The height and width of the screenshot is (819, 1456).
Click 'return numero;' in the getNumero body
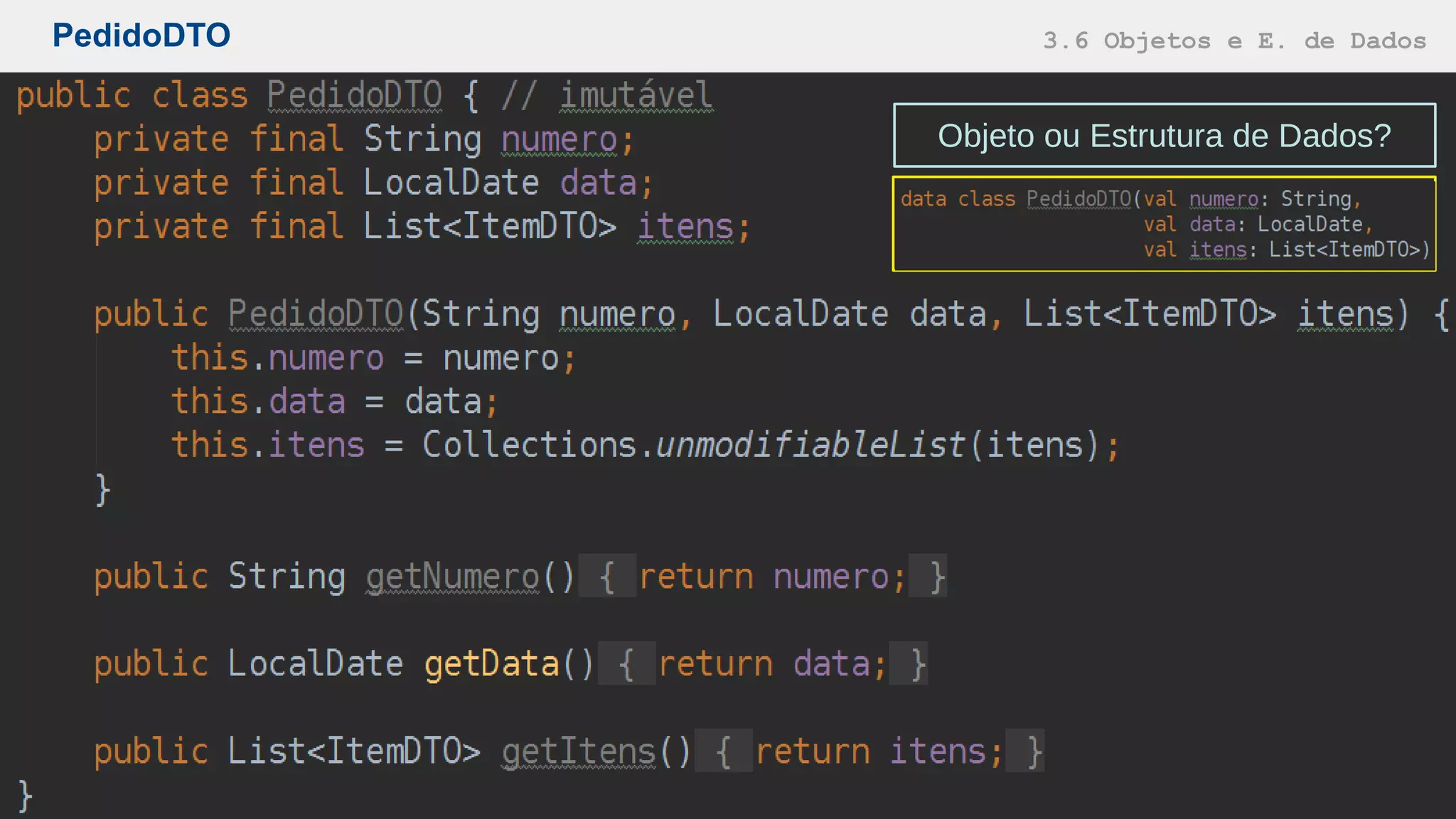pos(772,577)
